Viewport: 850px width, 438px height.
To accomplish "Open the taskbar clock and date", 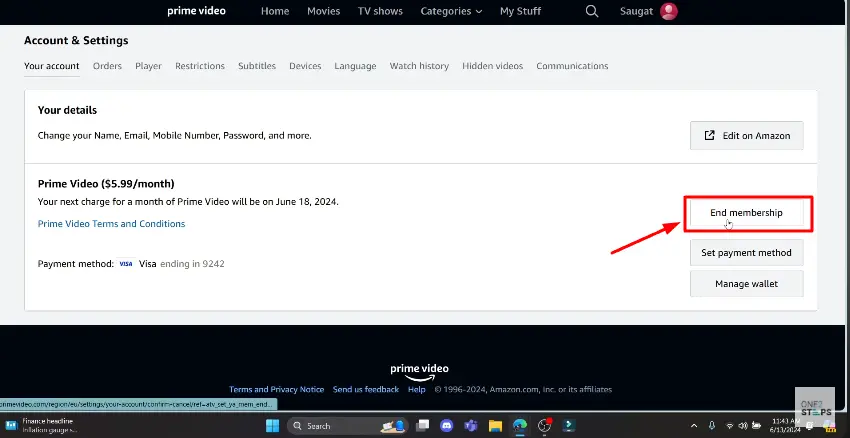I will pos(785,426).
